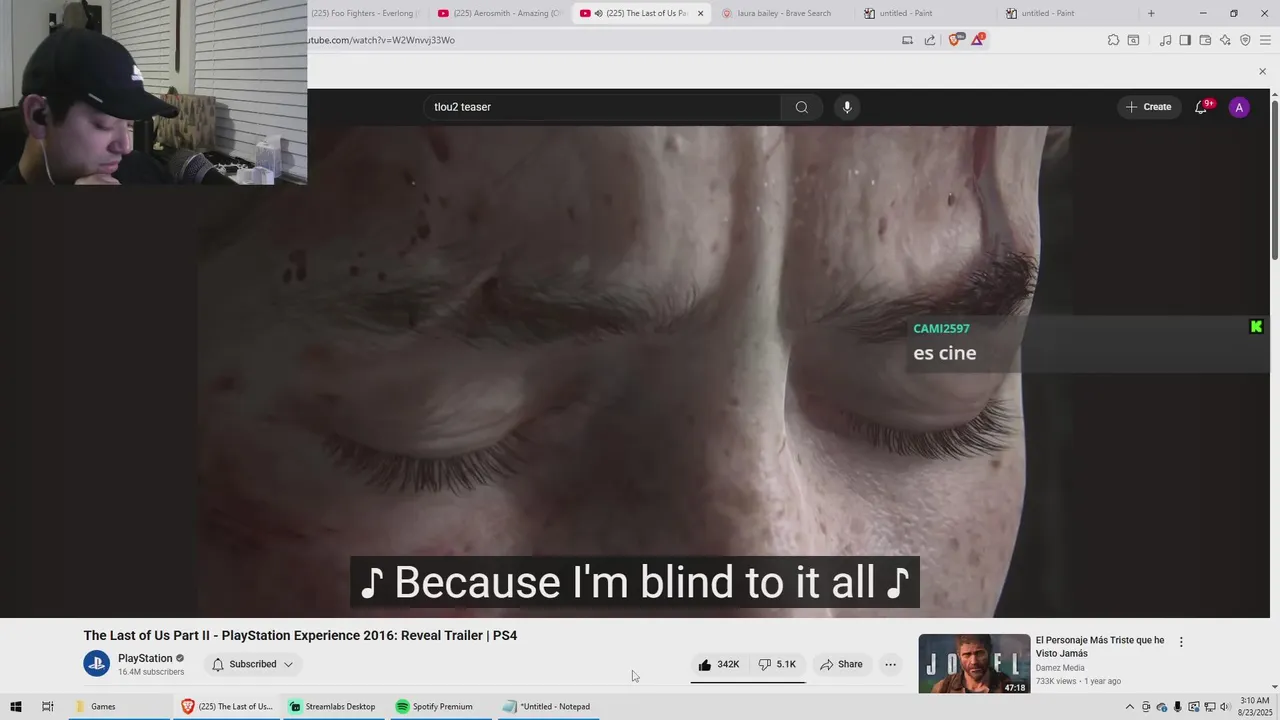Click the share page icon in address bar
The height and width of the screenshot is (720, 1280).
click(930, 40)
